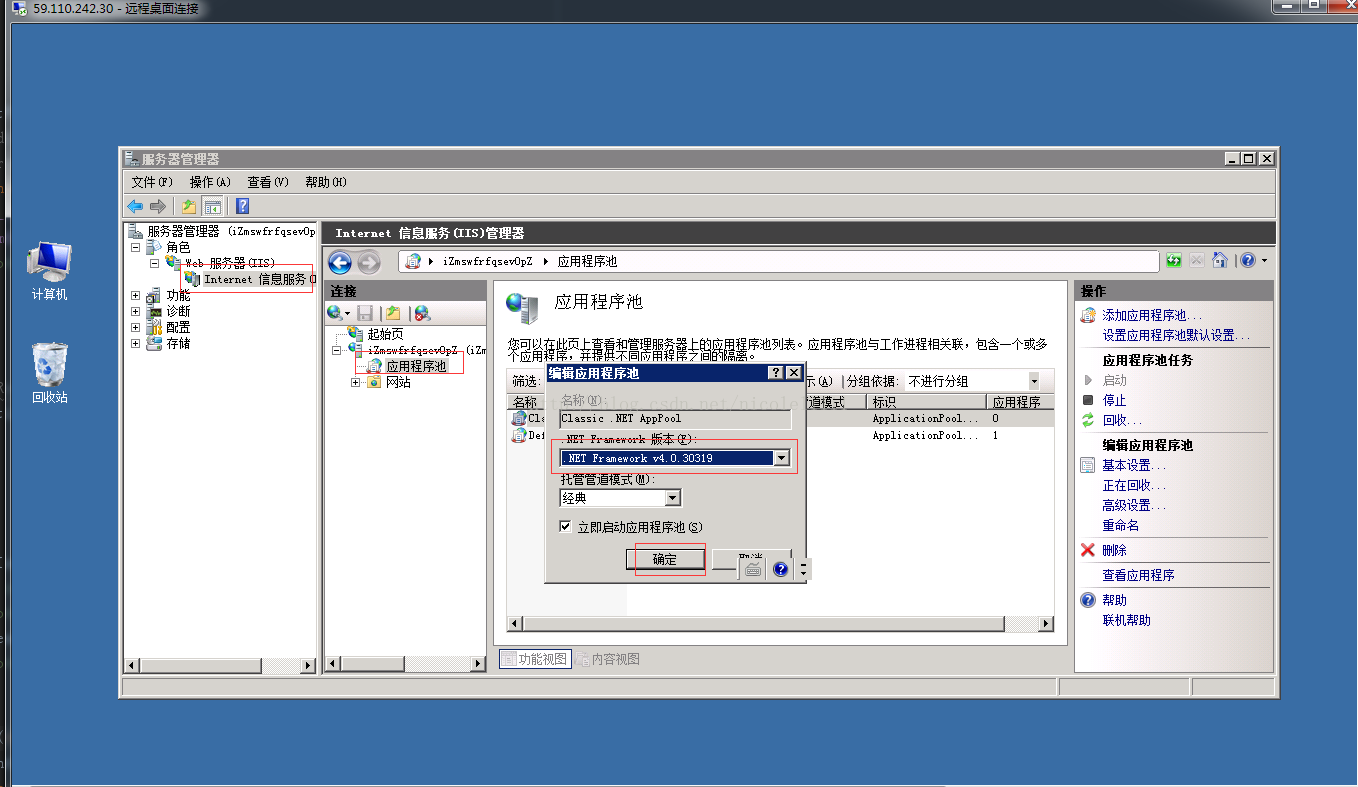The height and width of the screenshot is (787, 1358).
Task: Open the 帮助(H) menu
Action: point(326,182)
